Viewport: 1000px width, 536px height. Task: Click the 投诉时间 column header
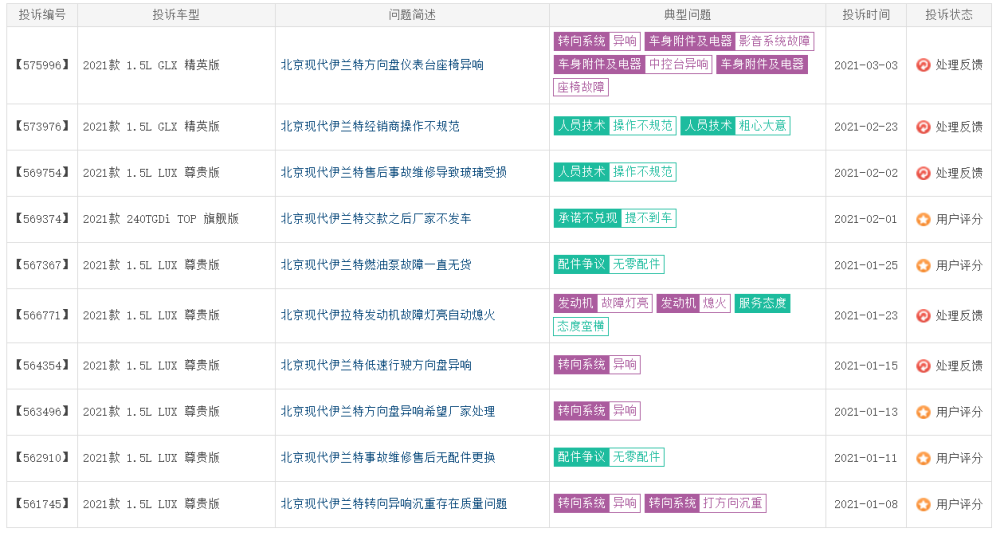coord(866,15)
